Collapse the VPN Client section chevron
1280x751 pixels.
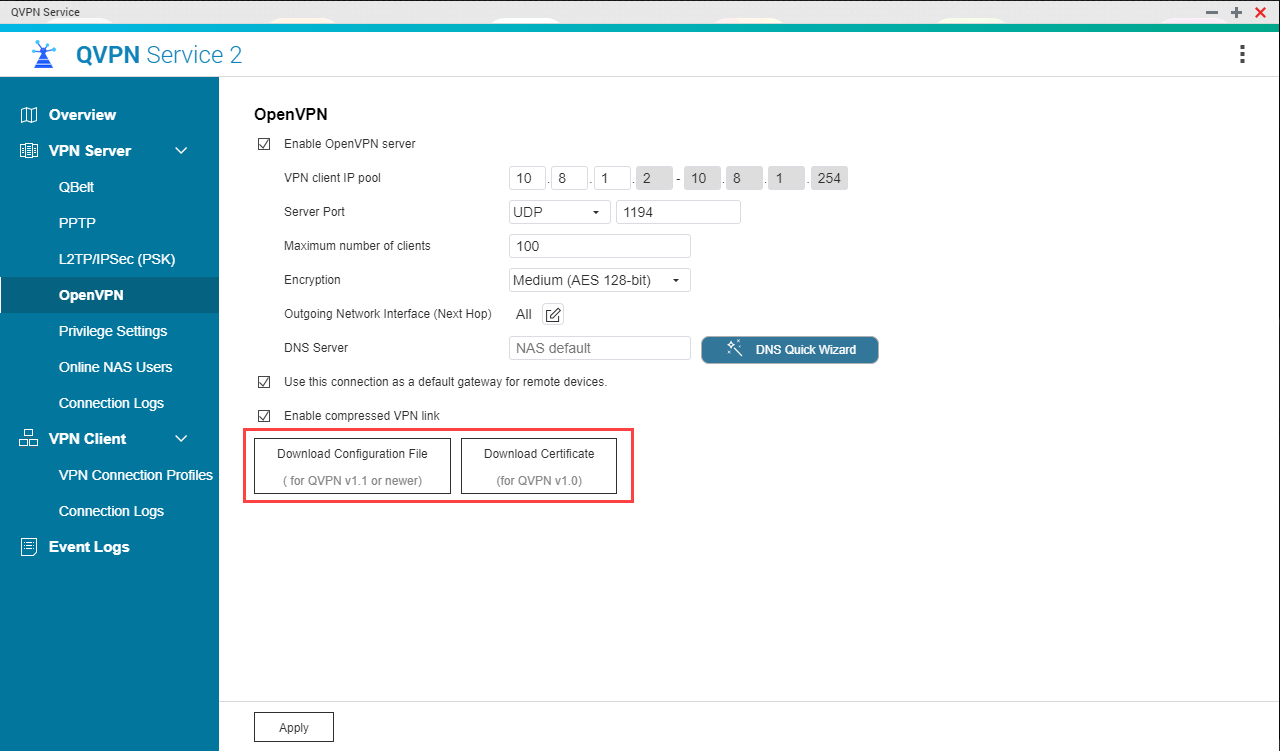[x=181, y=439]
